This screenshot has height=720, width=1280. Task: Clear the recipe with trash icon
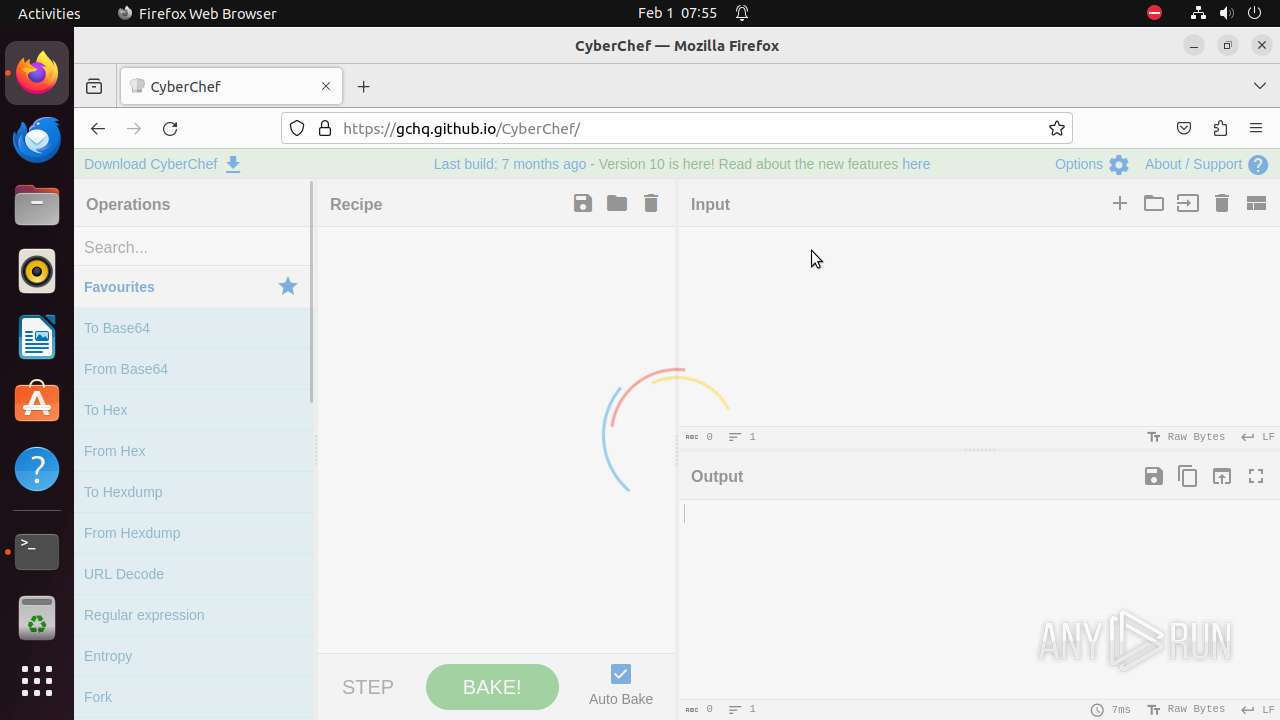coord(651,203)
